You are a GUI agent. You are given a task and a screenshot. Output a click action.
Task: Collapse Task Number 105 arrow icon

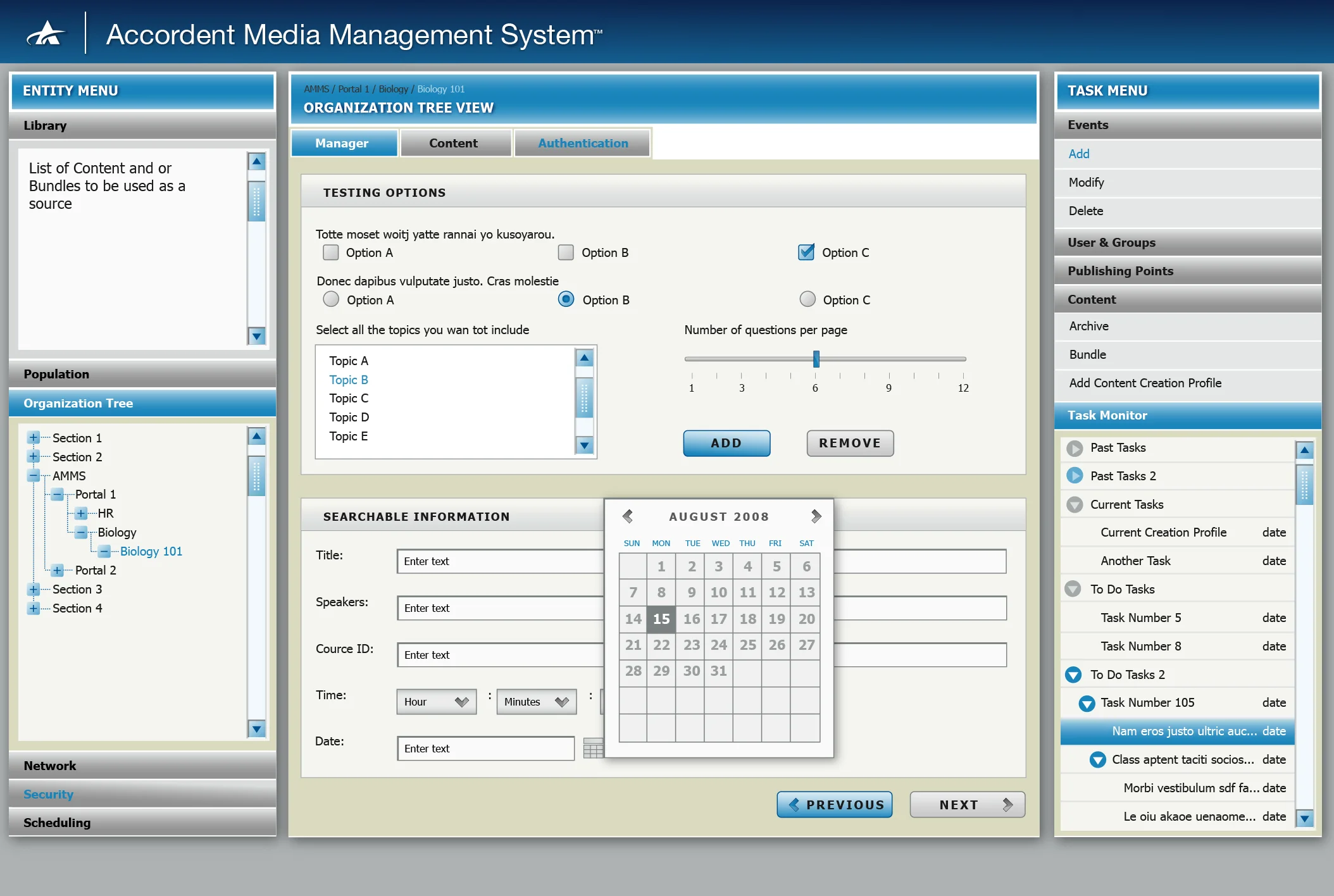tap(1087, 703)
